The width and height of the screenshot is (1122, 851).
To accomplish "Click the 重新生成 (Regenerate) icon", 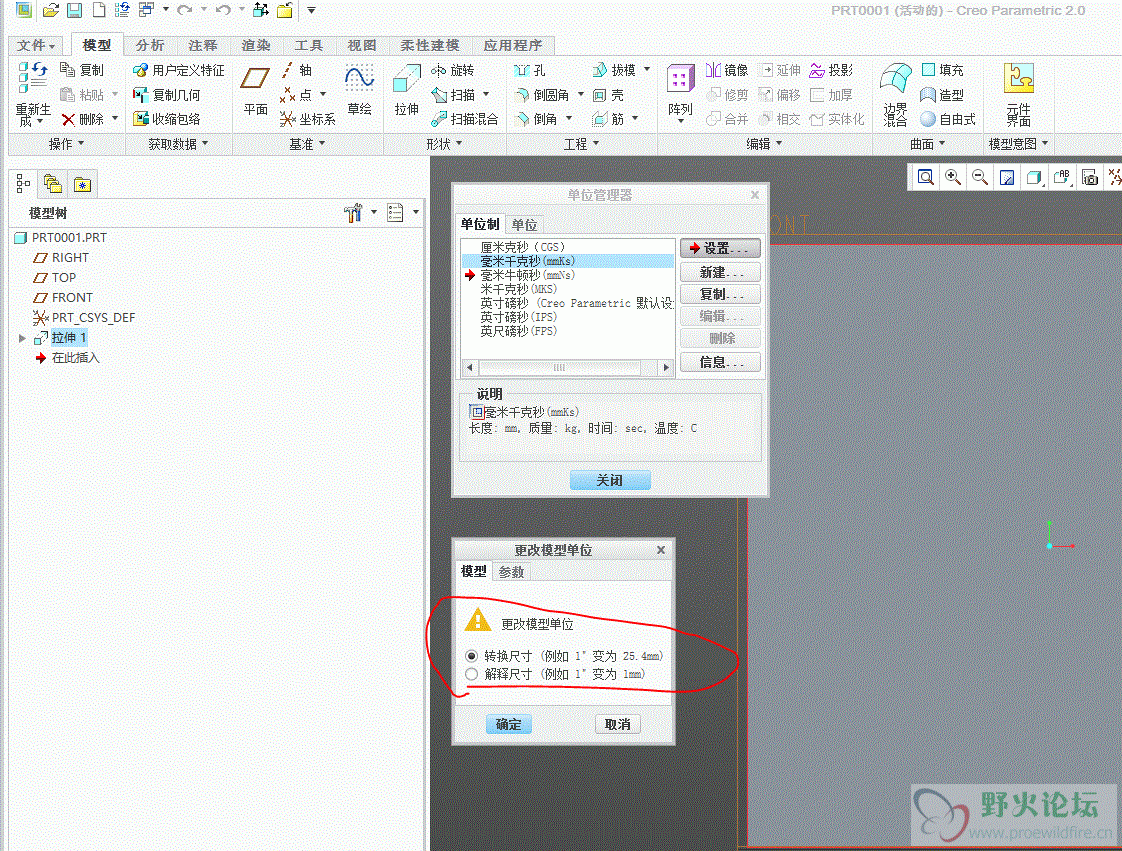I will point(33,93).
